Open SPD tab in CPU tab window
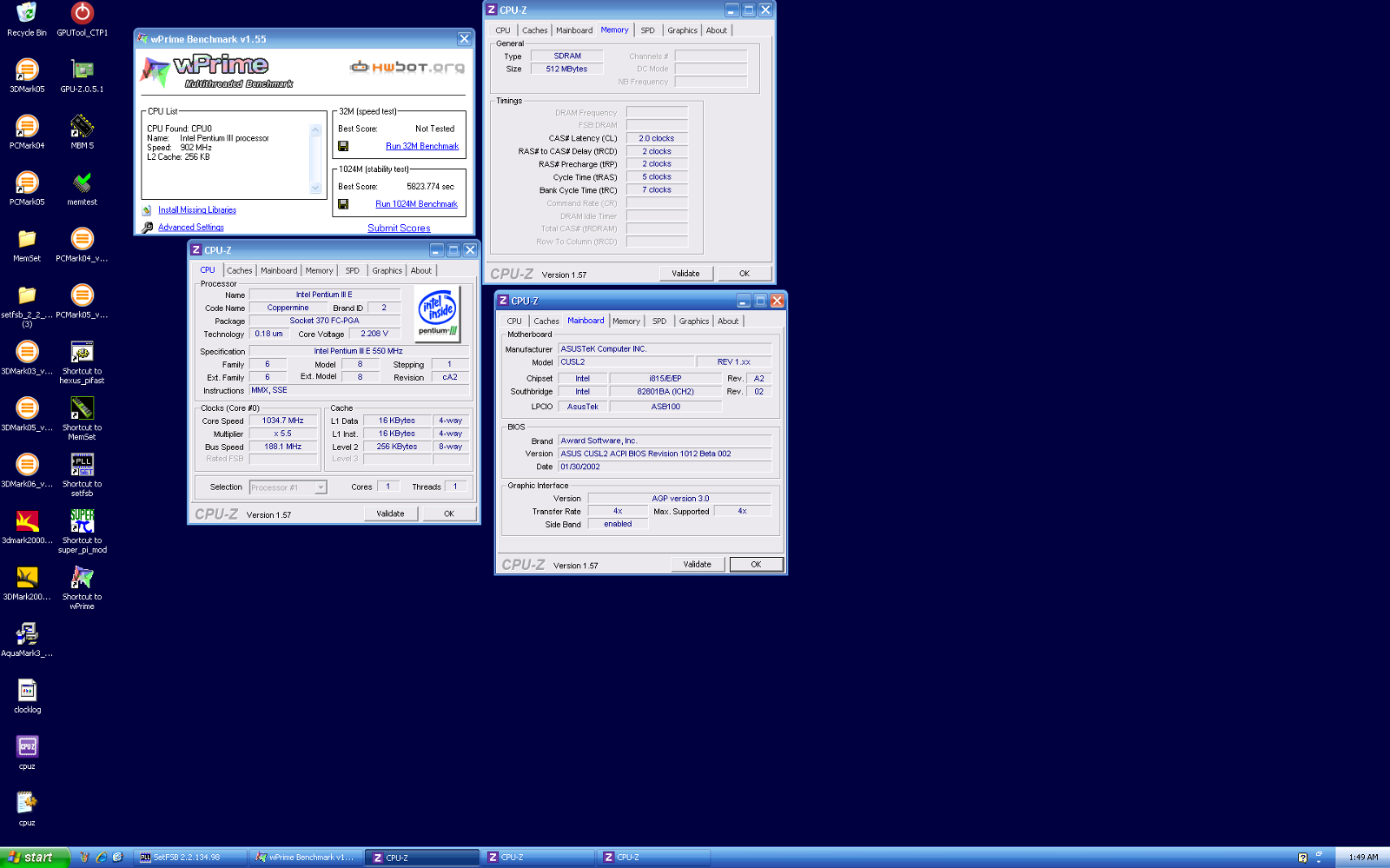 pyautogui.click(x=352, y=271)
